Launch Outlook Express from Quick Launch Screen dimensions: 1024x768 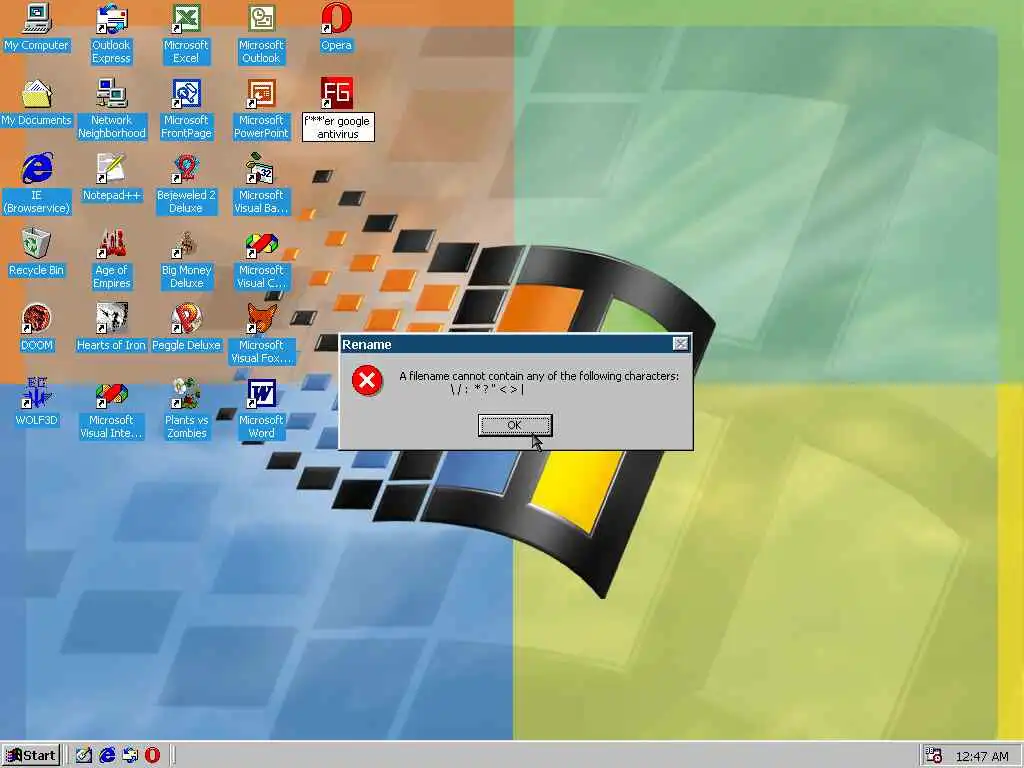point(130,756)
